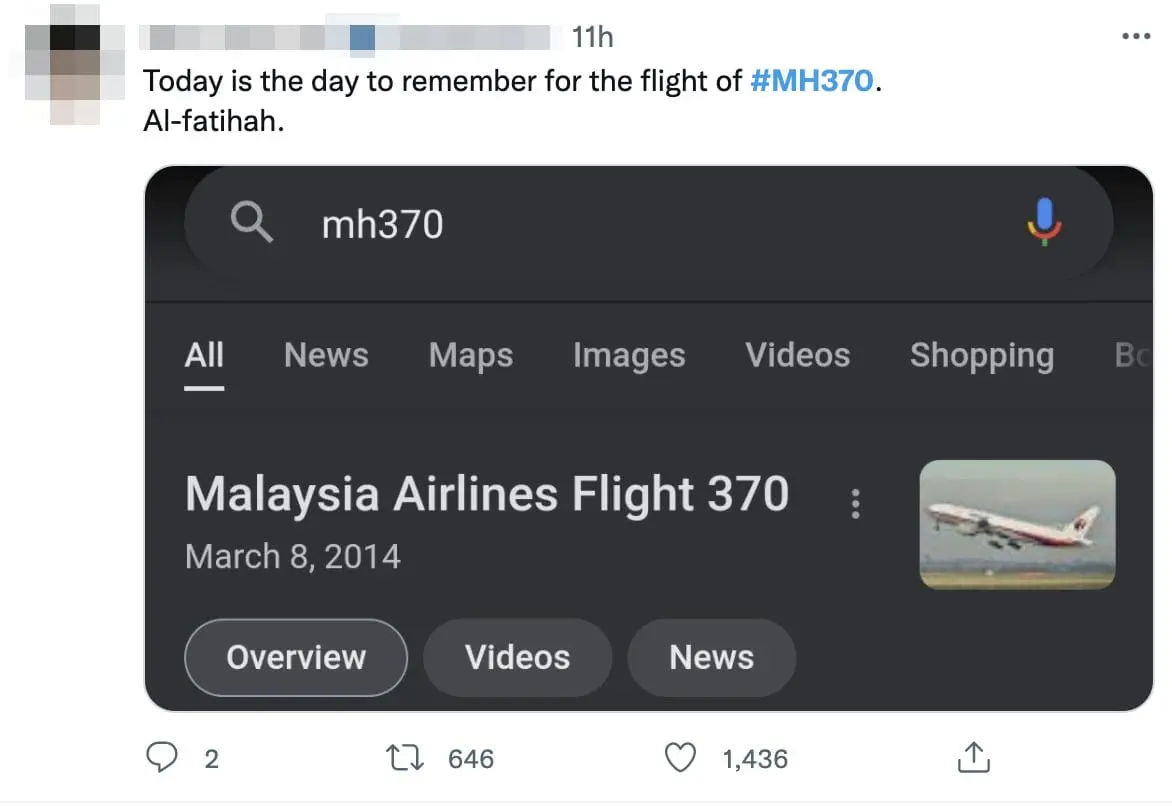Open the Images search tab

point(629,355)
